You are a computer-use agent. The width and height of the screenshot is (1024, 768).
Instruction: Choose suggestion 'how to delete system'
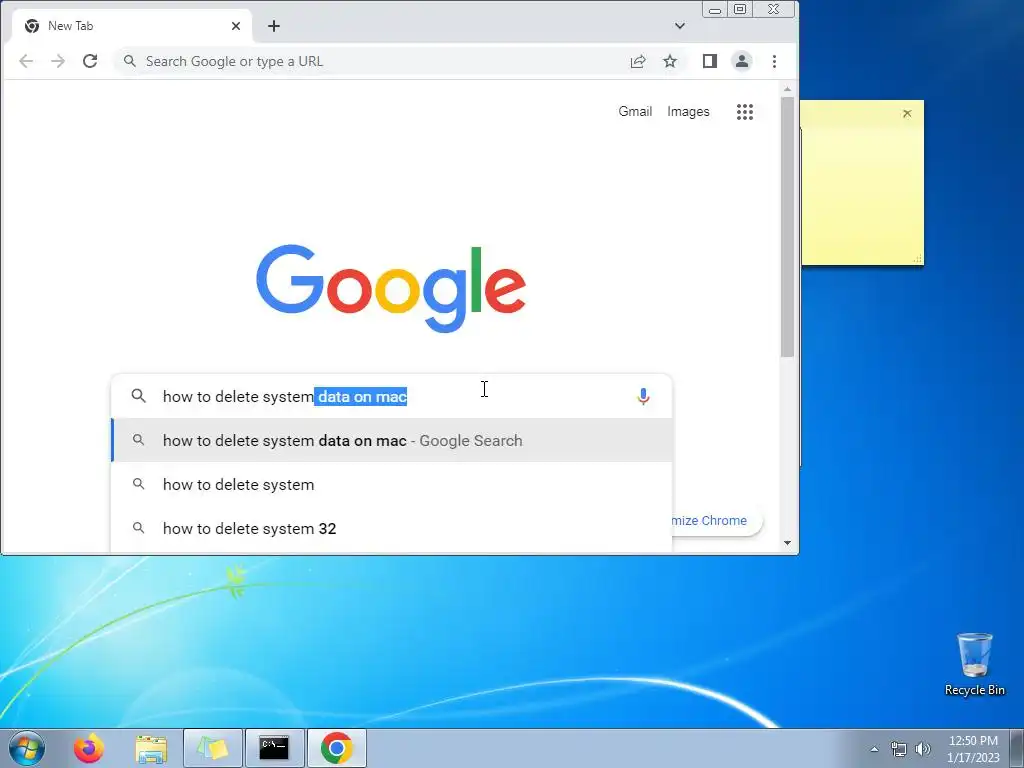click(x=392, y=485)
